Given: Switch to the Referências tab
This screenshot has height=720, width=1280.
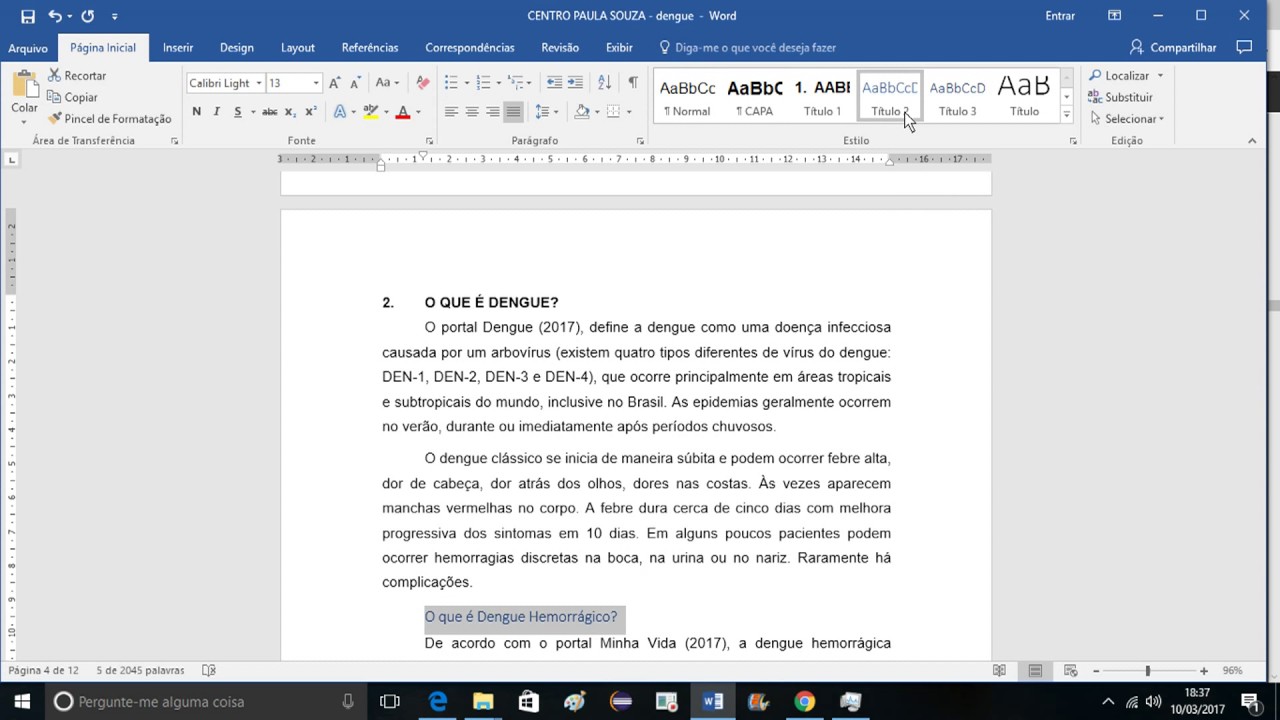Looking at the screenshot, I should click(x=370, y=47).
